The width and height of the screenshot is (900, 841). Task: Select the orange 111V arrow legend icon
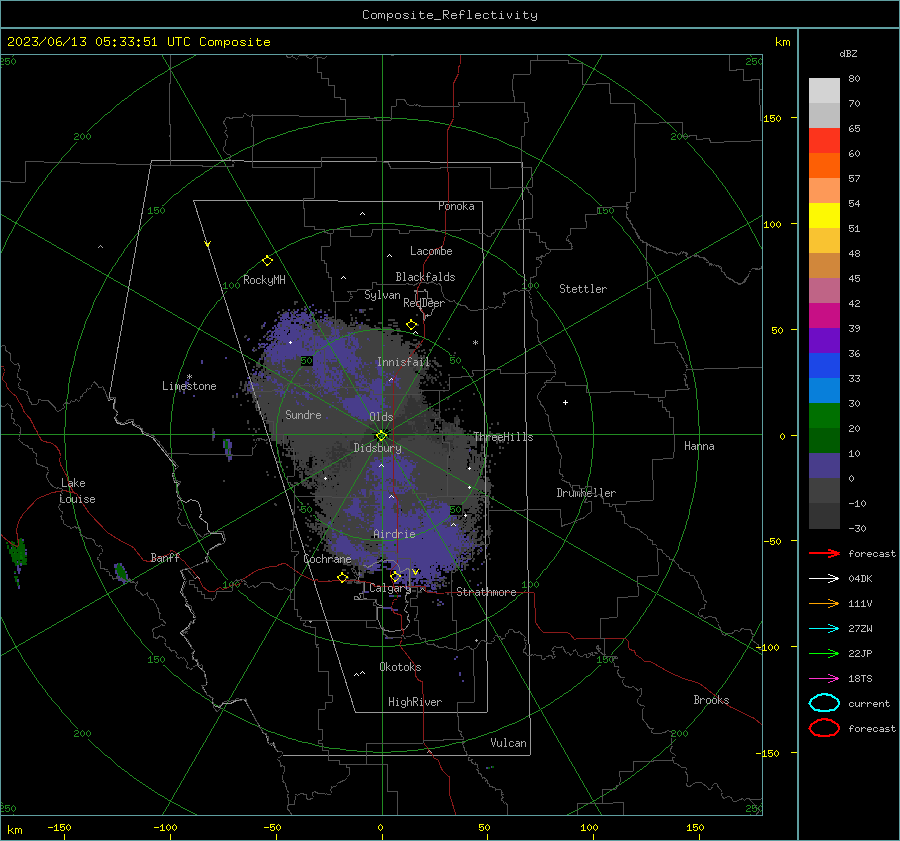(x=824, y=603)
